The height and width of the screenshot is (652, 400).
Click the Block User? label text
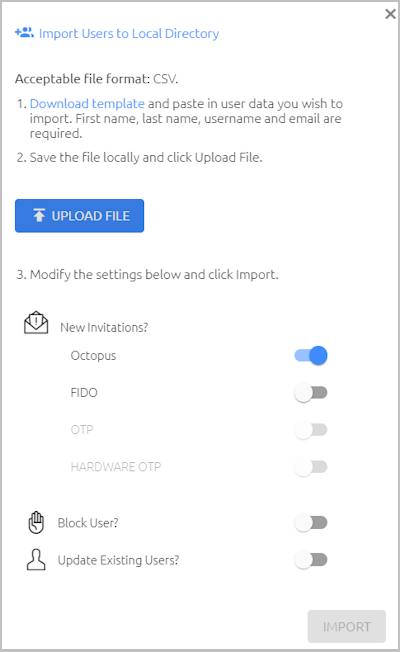click(88, 523)
